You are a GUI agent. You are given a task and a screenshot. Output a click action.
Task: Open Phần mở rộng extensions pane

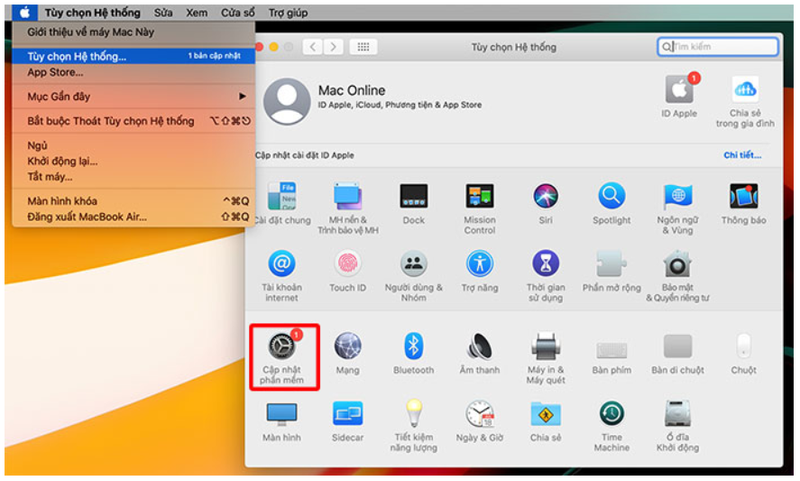tap(611, 264)
